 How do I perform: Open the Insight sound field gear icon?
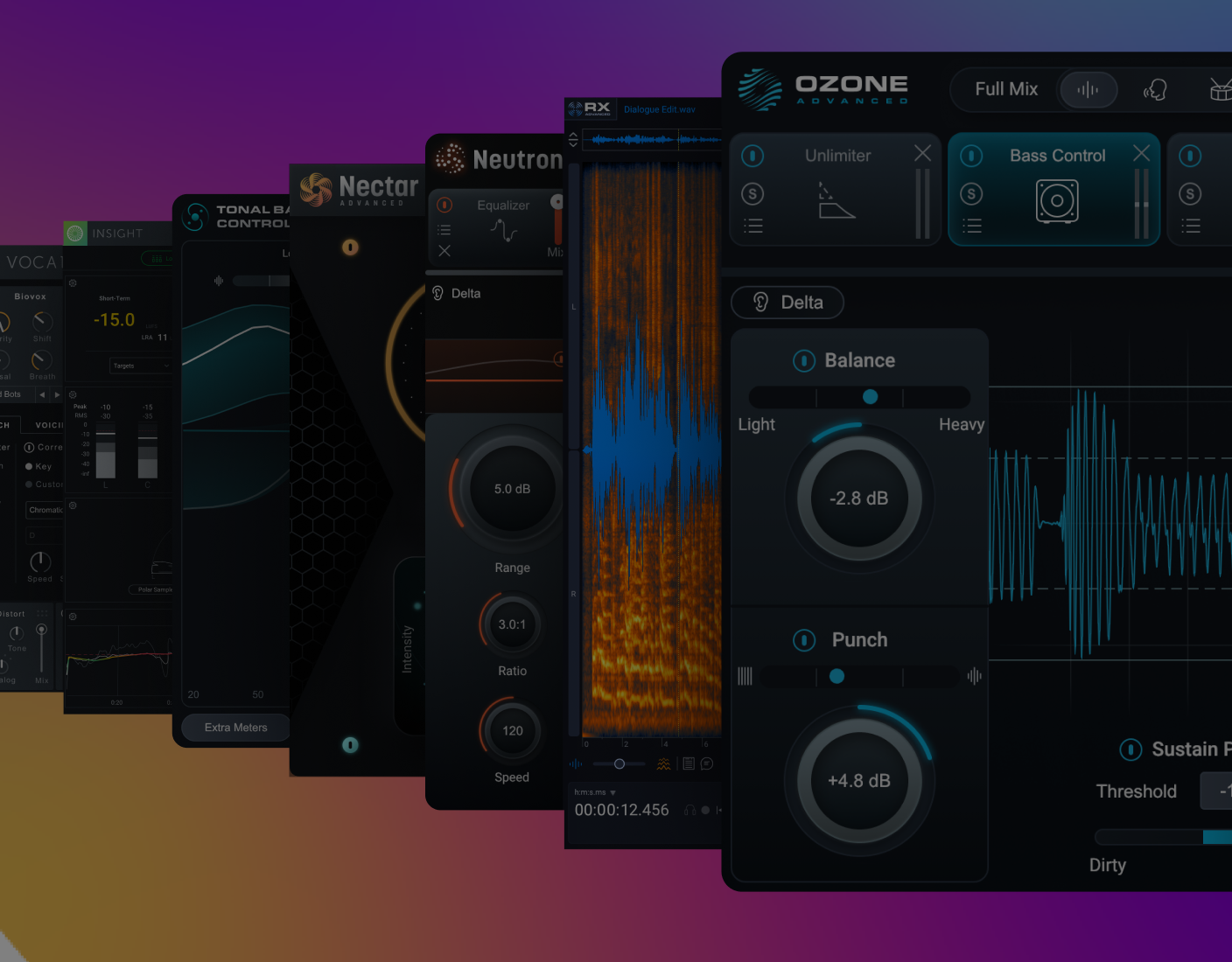tap(73, 505)
